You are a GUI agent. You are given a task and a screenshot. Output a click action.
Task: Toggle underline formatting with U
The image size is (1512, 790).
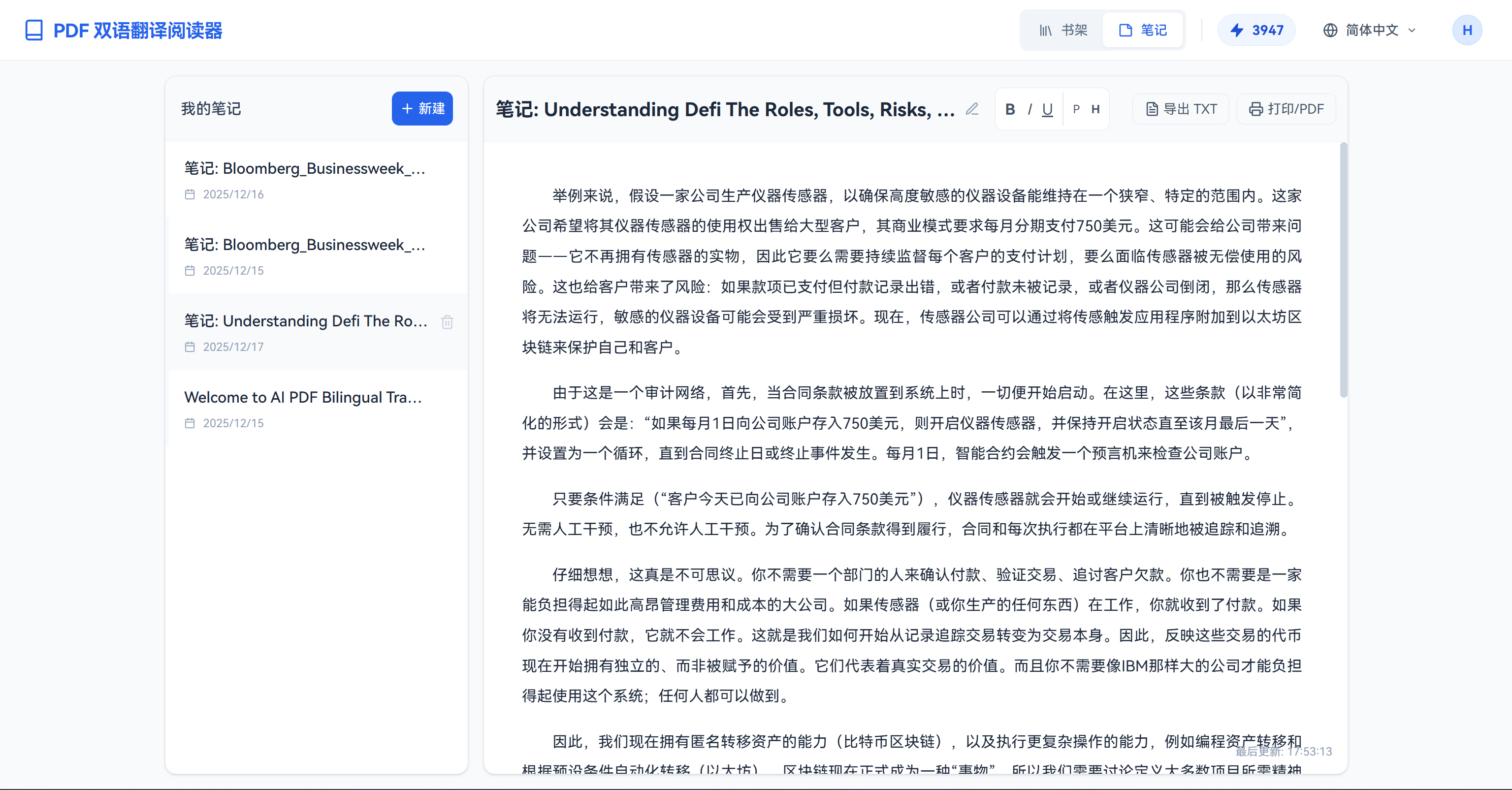[x=1047, y=109]
